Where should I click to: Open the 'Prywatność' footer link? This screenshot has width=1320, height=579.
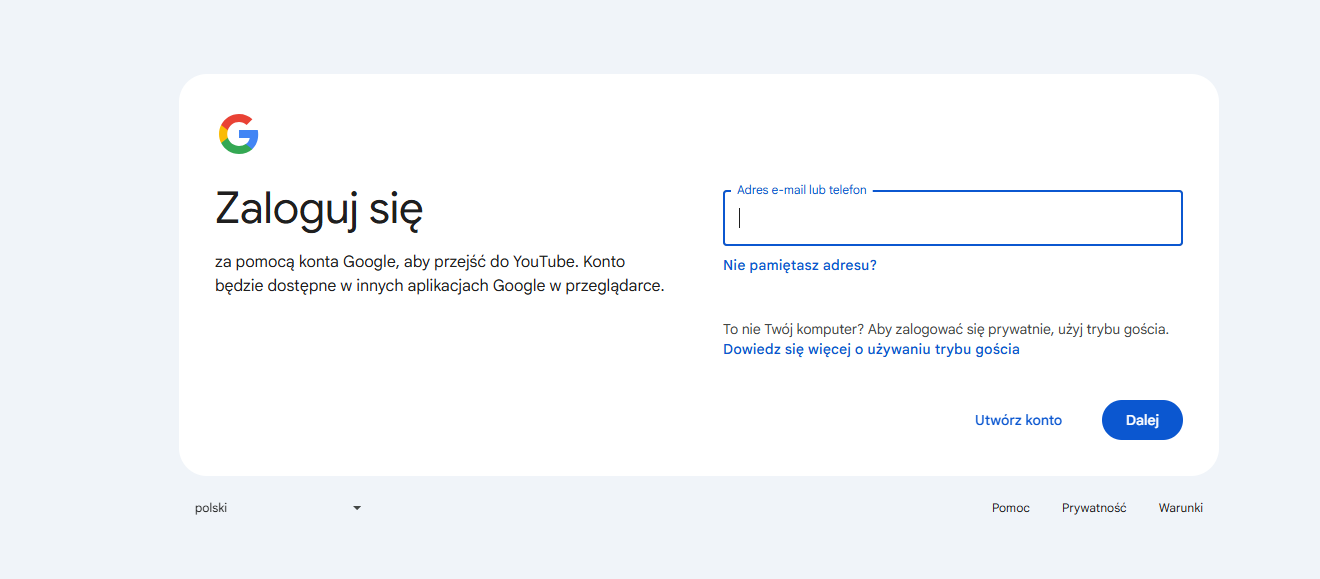1093,508
